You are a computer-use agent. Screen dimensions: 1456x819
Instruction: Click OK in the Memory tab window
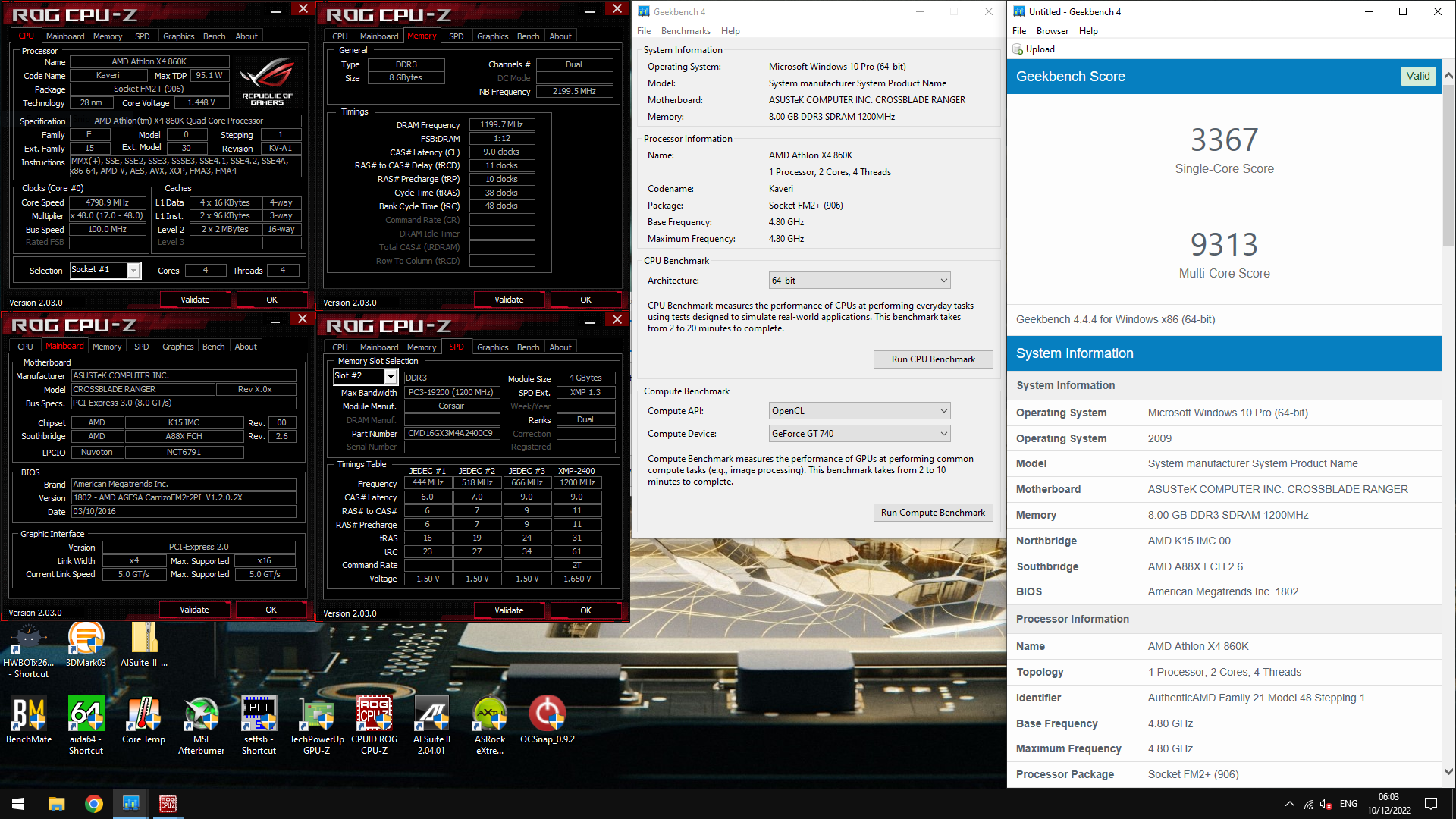pyautogui.click(x=585, y=300)
